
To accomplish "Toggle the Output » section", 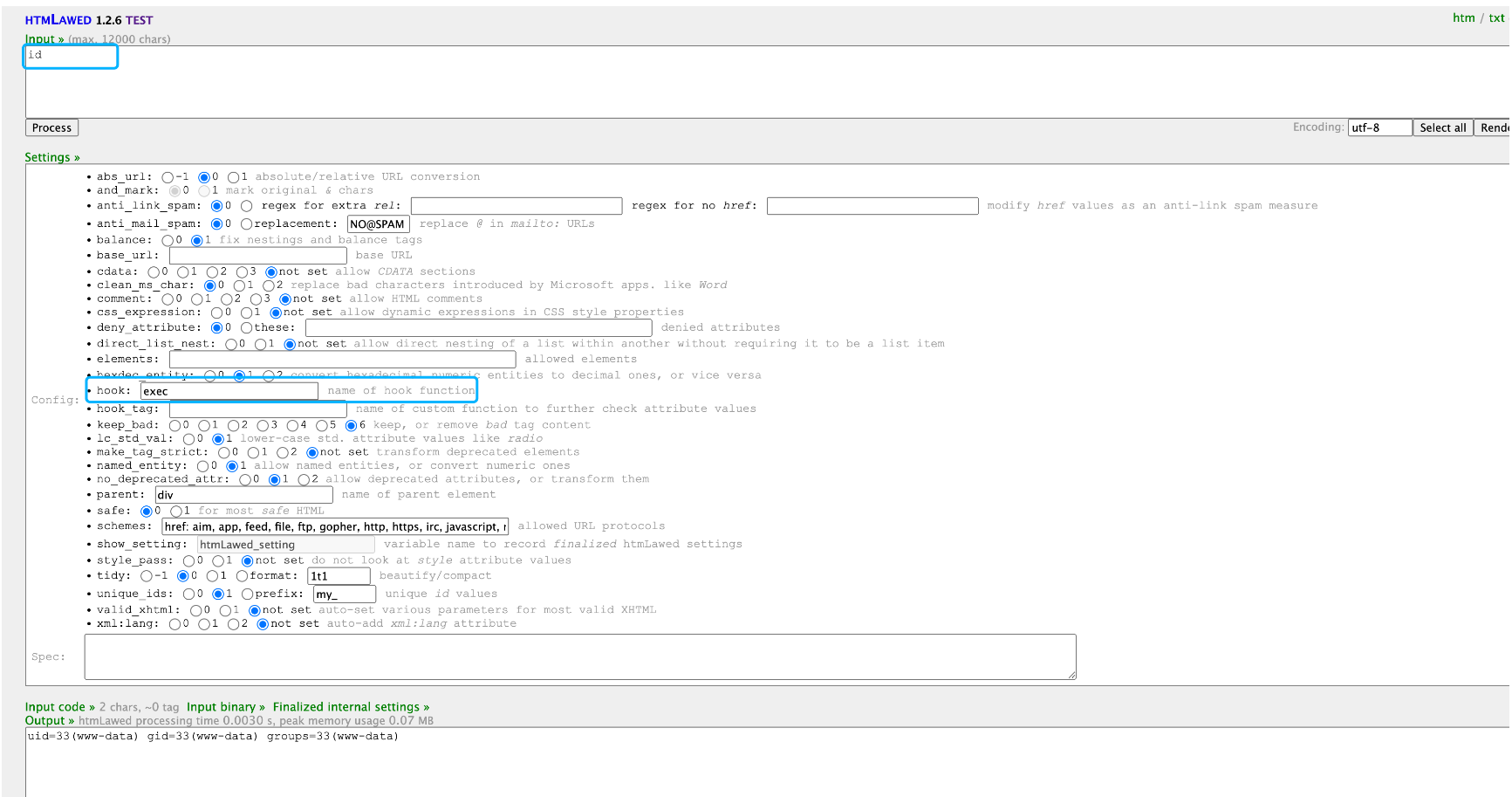I will [49, 721].
